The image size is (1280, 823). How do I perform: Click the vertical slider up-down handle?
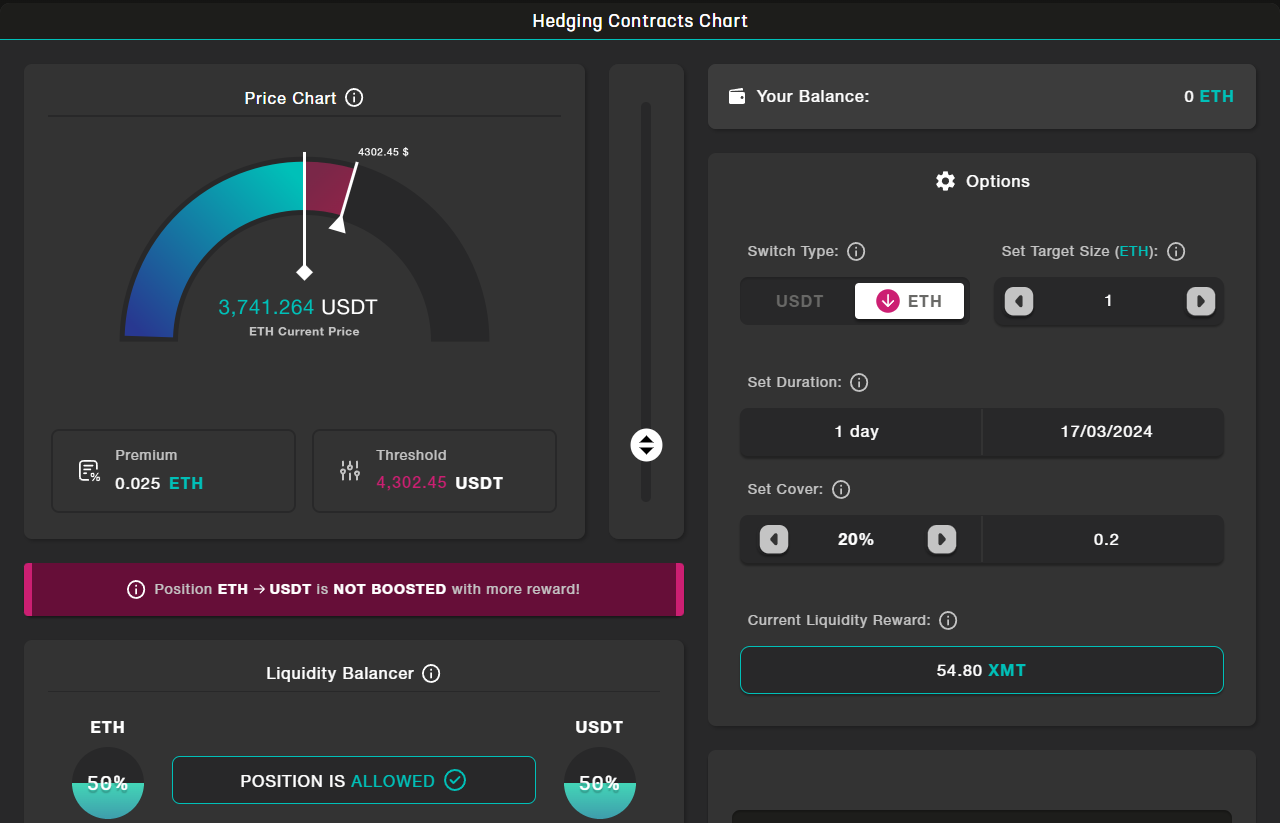[x=646, y=445]
